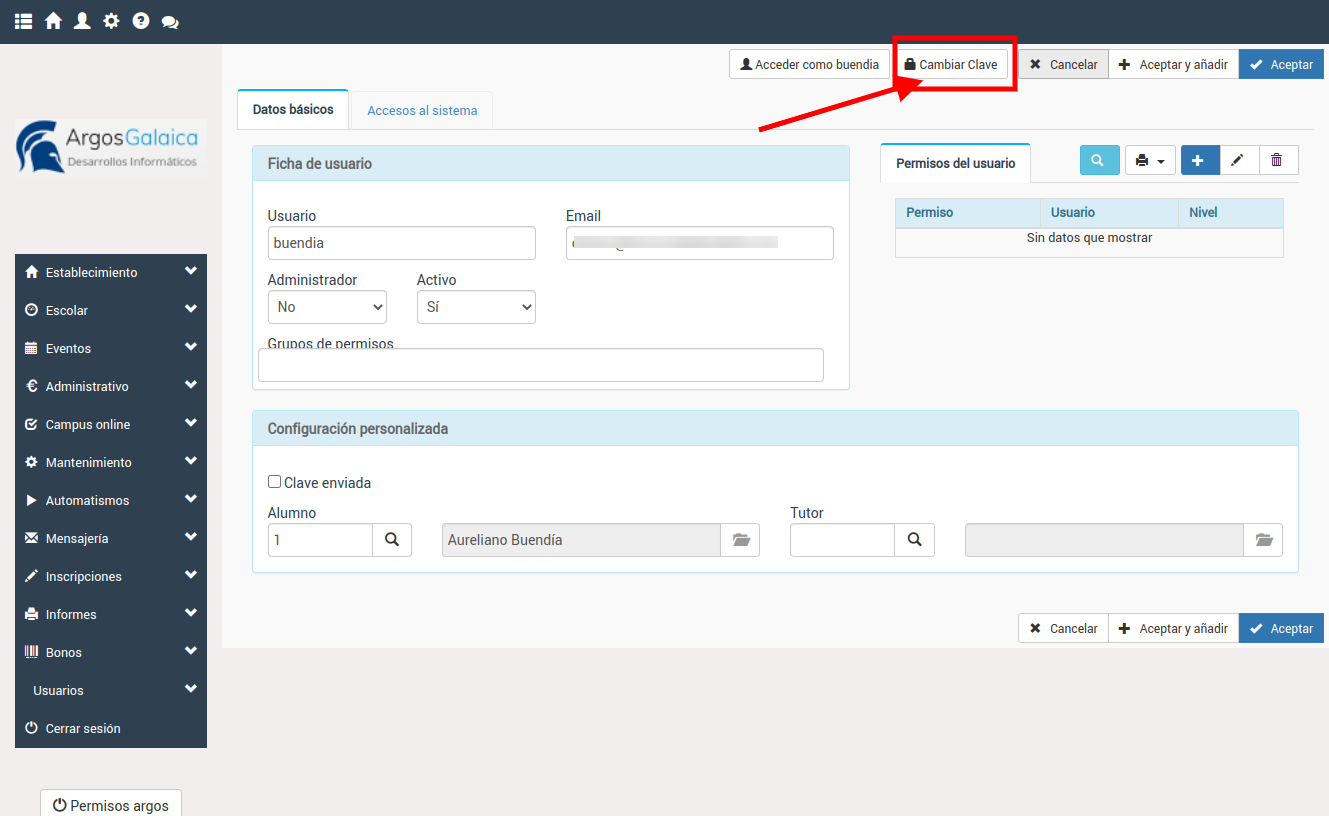Open the chat bubbles icon in top bar
This screenshot has width=1329, height=816.
(x=170, y=22)
